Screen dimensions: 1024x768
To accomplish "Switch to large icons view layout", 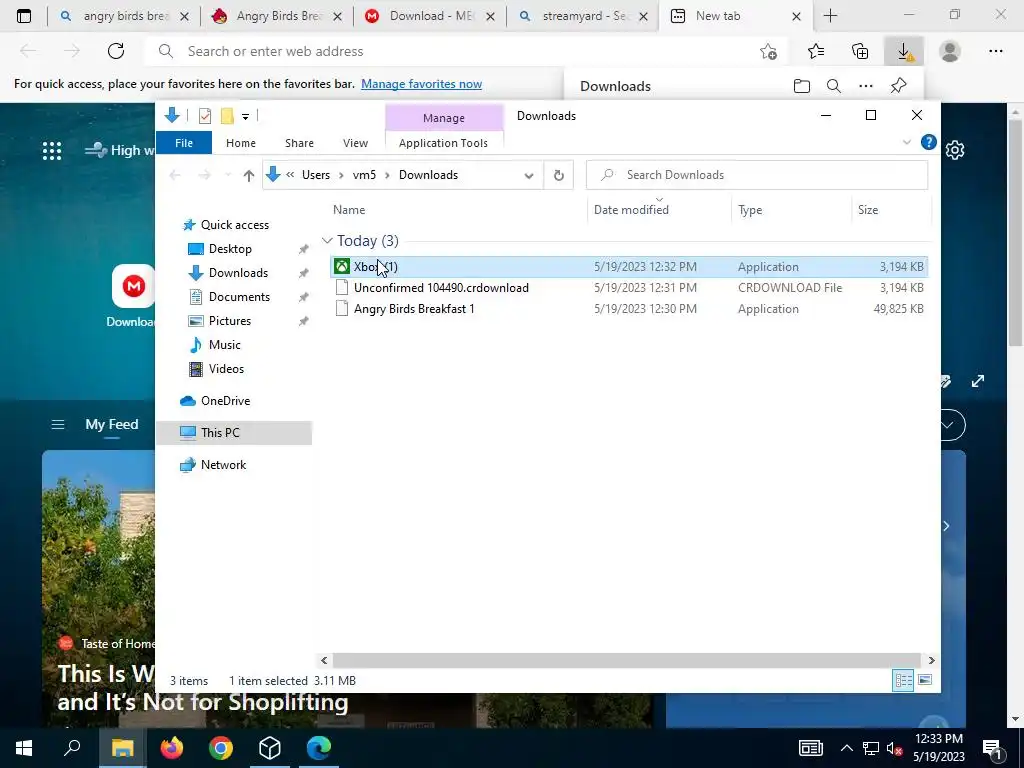I will (x=925, y=680).
